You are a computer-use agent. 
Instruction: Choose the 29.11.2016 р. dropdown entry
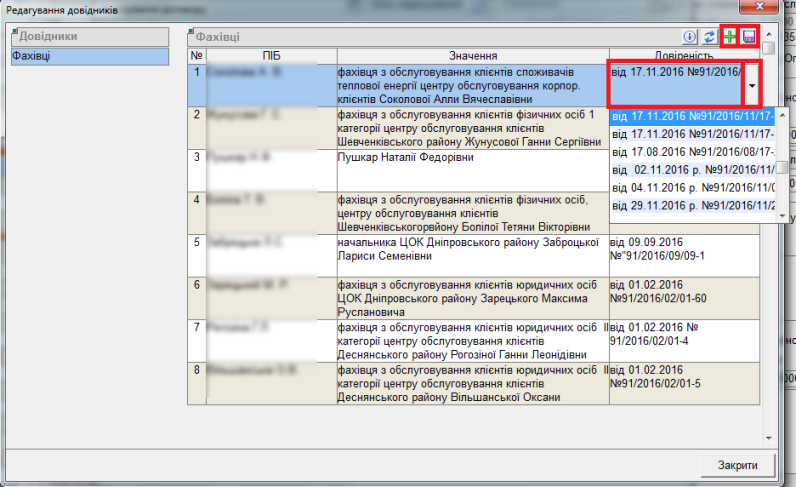[692, 206]
